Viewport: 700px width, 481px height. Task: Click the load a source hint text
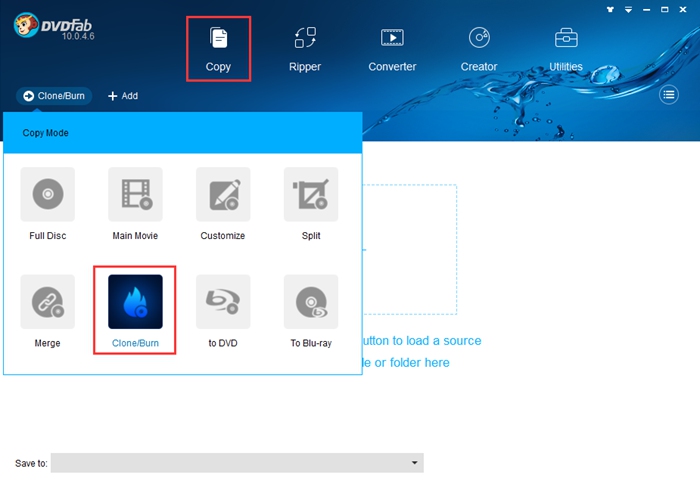(x=422, y=341)
